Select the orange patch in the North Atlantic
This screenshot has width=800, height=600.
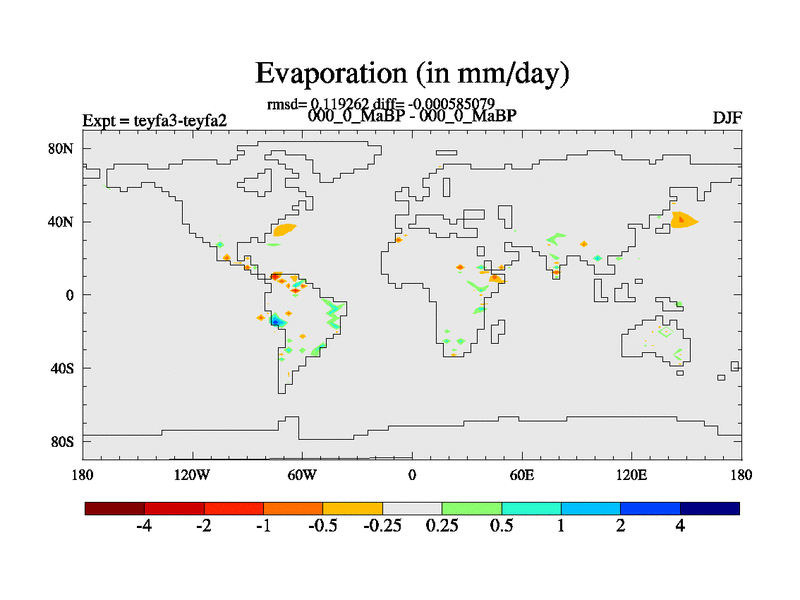(284, 230)
